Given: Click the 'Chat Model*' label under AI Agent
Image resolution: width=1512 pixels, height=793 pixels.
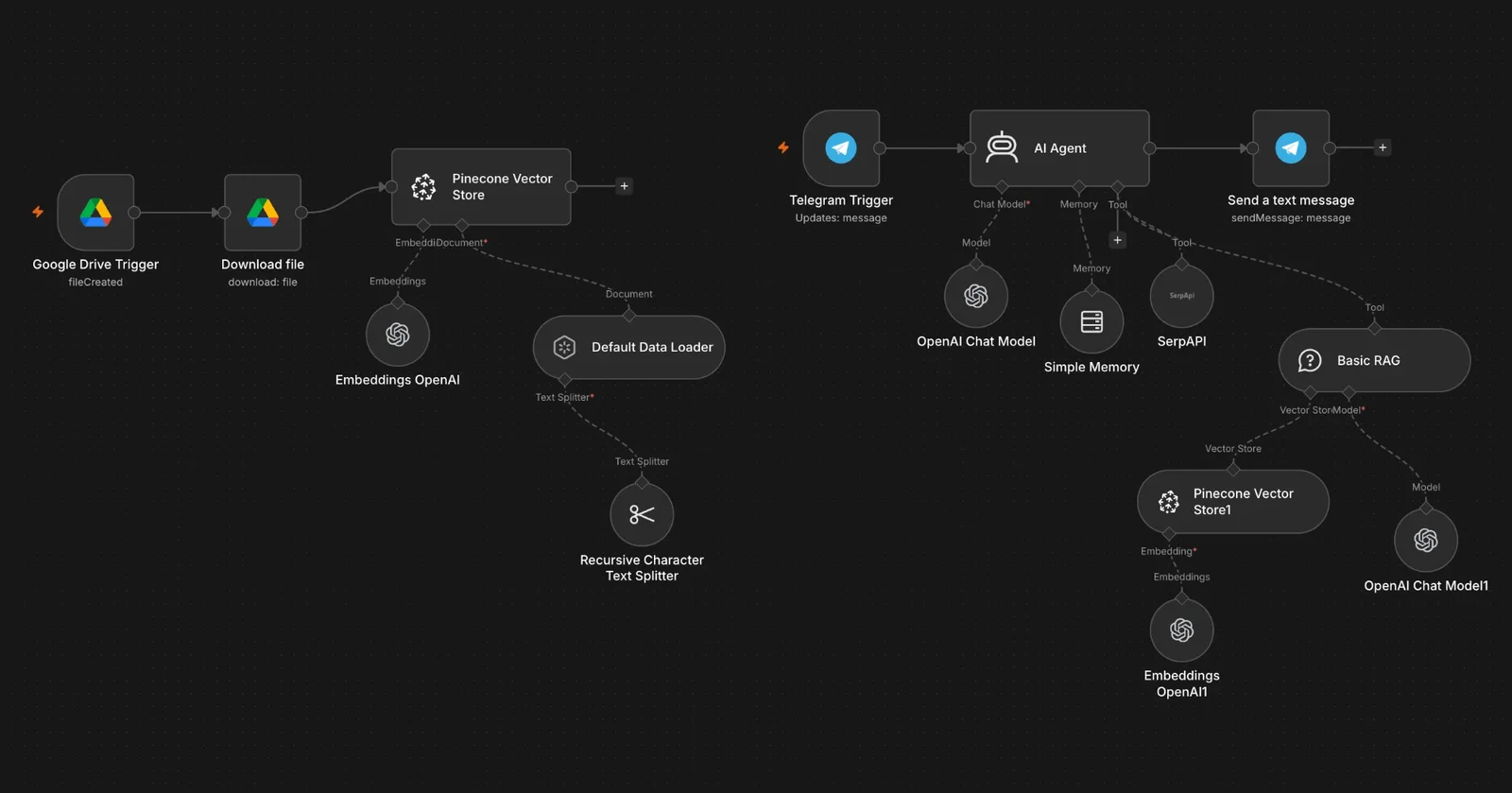Looking at the screenshot, I should [1002, 204].
